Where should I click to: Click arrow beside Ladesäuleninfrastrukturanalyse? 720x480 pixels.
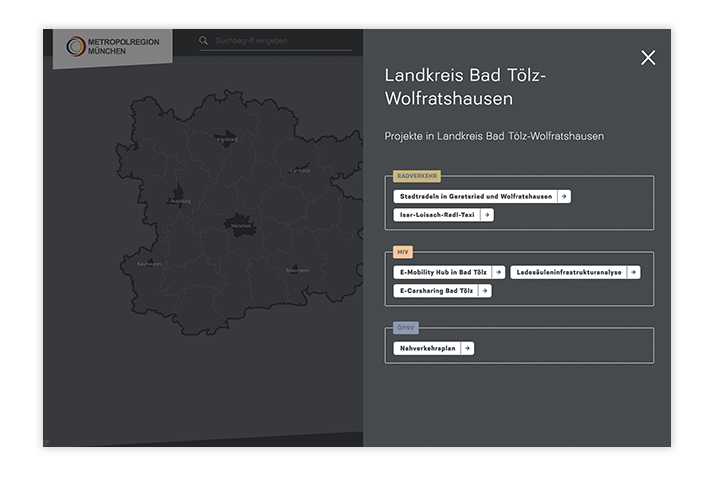pyautogui.click(x=634, y=272)
